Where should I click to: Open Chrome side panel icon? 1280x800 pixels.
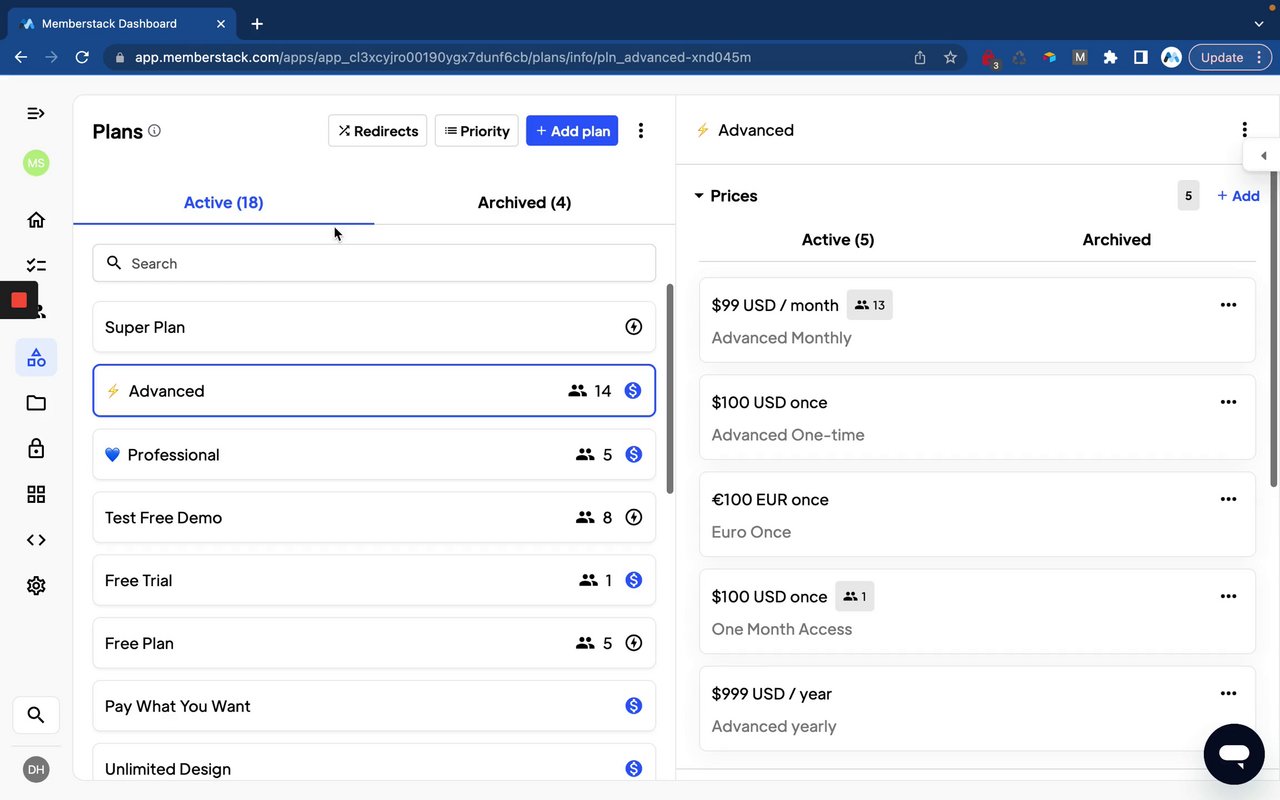pyautogui.click(x=1140, y=57)
